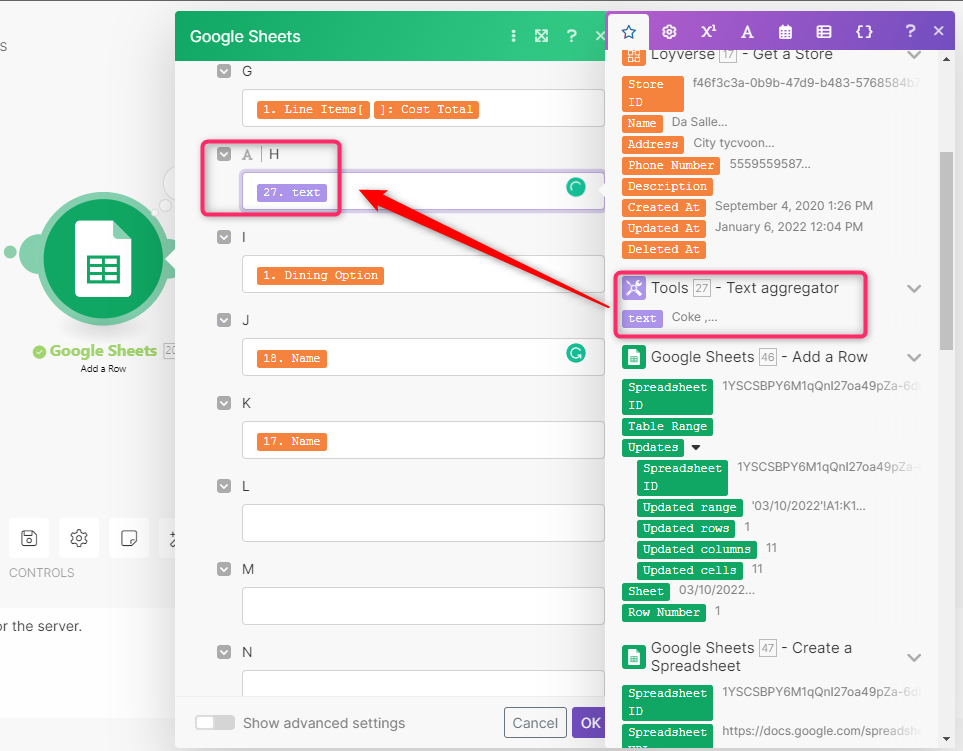Open the text functions tab

coord(747,31)
